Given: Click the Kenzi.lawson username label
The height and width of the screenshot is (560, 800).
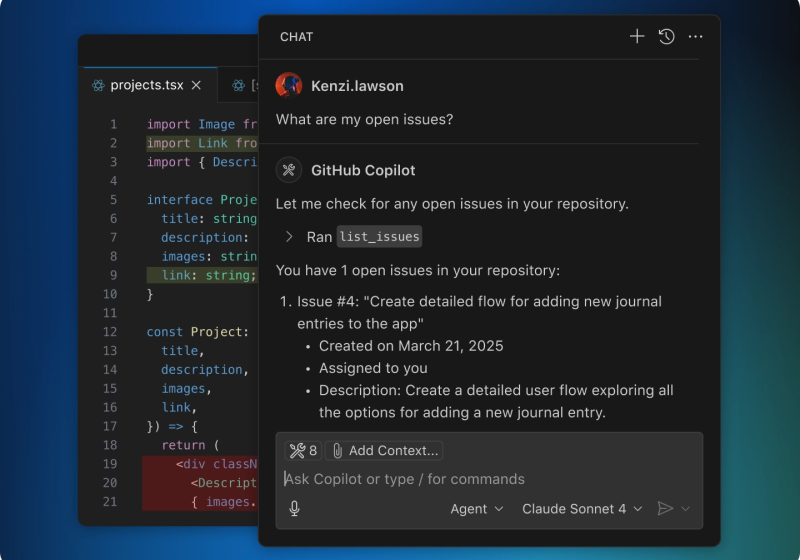Looking at the screenshot, I should 357,86.
